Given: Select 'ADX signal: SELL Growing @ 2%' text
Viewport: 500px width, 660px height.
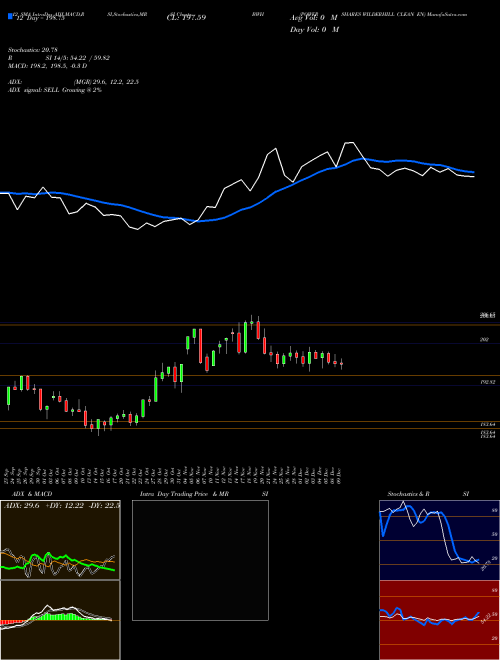Looking at the screenshot, I should coord(55,90).
